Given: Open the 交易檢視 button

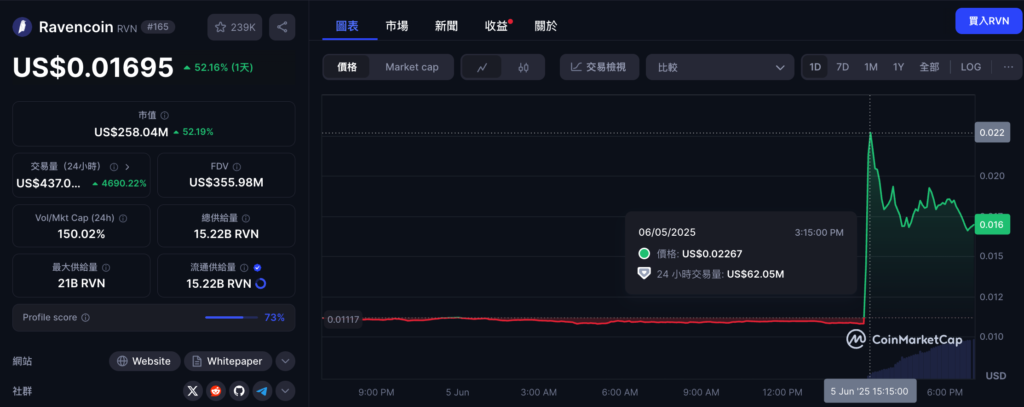Looking at the screenshot, I should [599, 67].
